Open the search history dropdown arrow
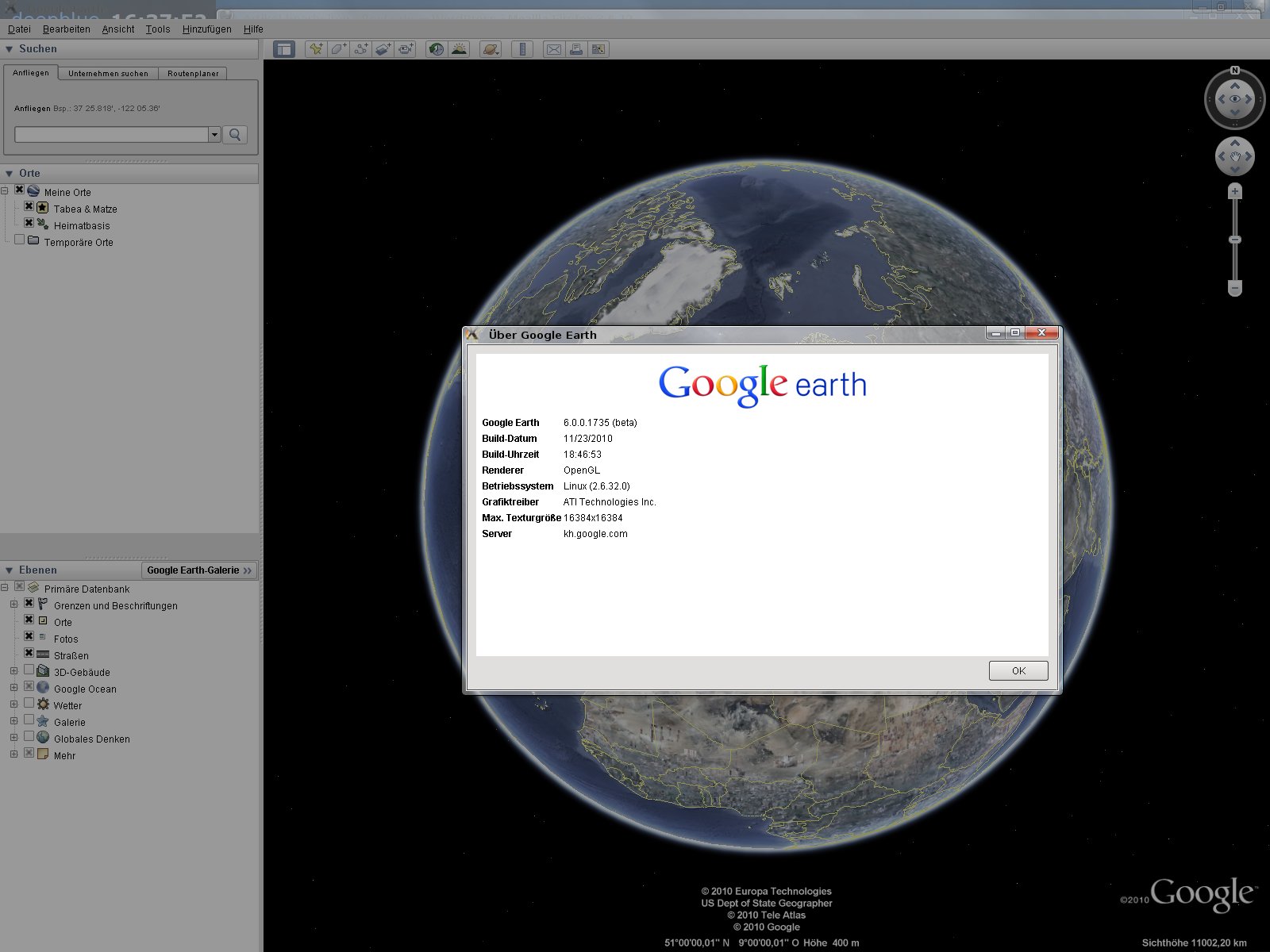Viewport: 1270px width, 952px height. 214,135
